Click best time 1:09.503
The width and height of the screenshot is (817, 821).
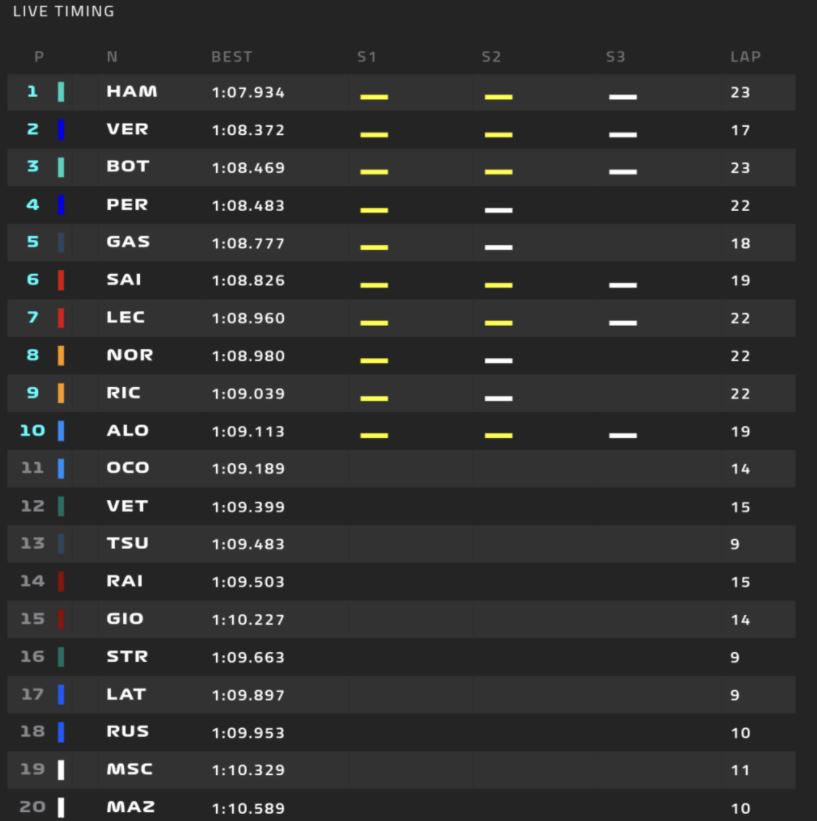tap(248, 582)
